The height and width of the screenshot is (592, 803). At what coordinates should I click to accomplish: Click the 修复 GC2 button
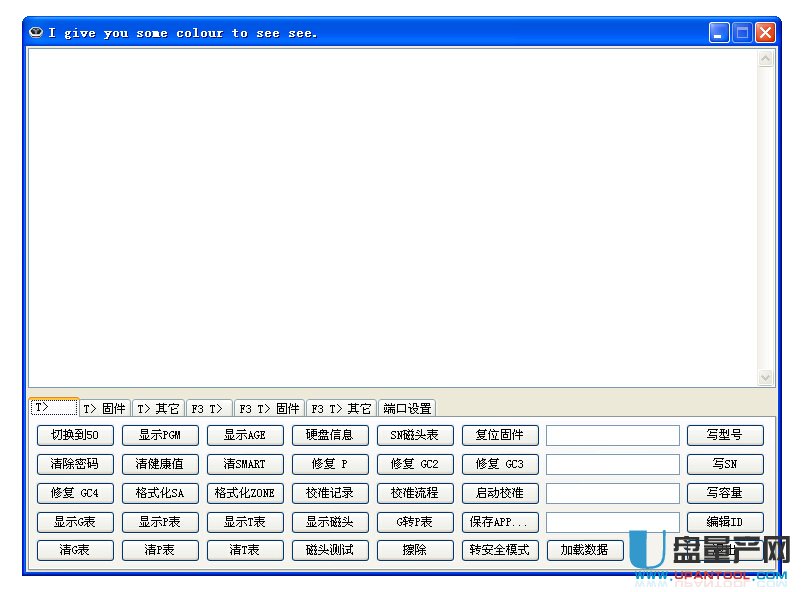415,463
